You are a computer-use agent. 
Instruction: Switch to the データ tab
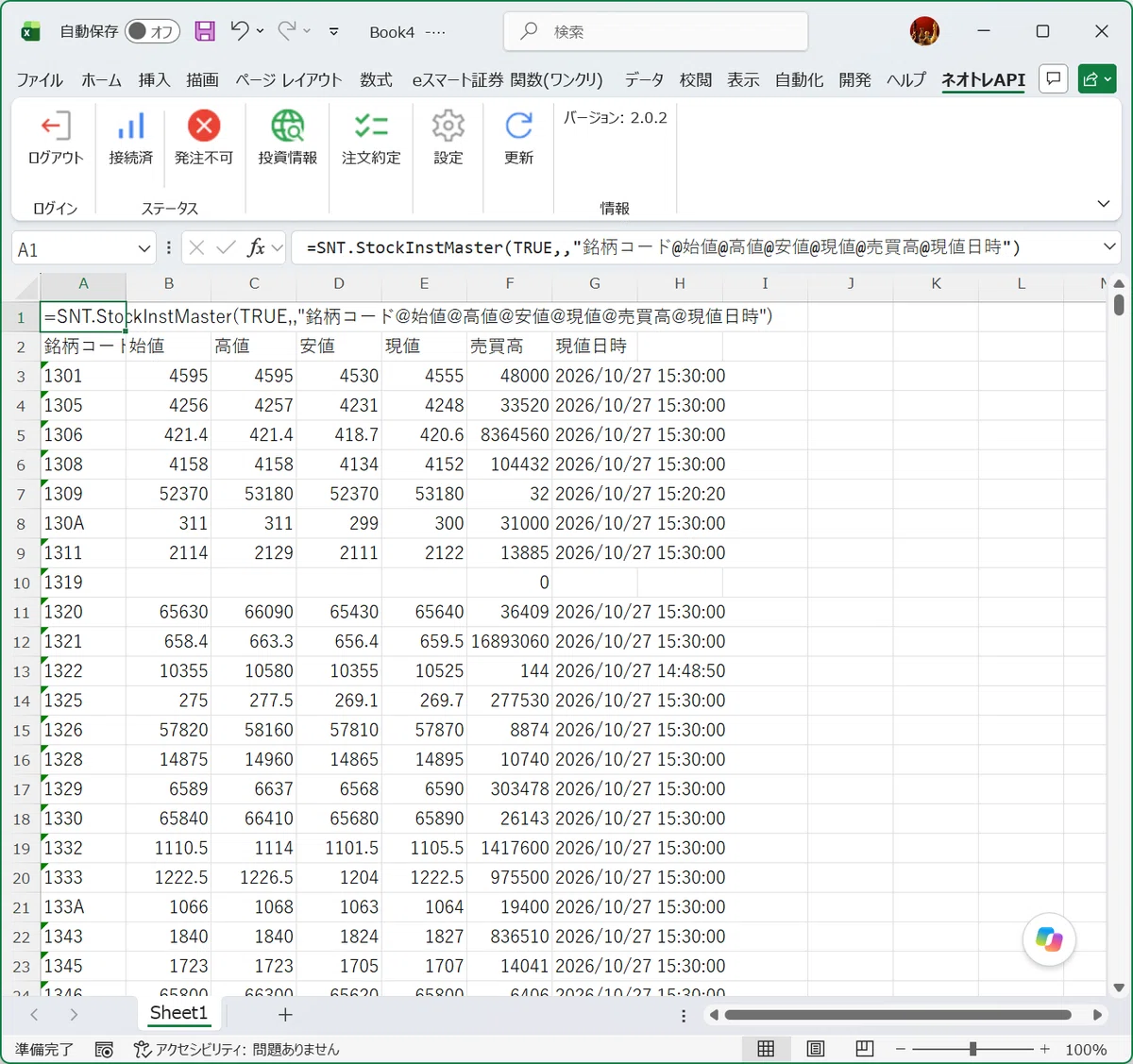tap(644, 80)
